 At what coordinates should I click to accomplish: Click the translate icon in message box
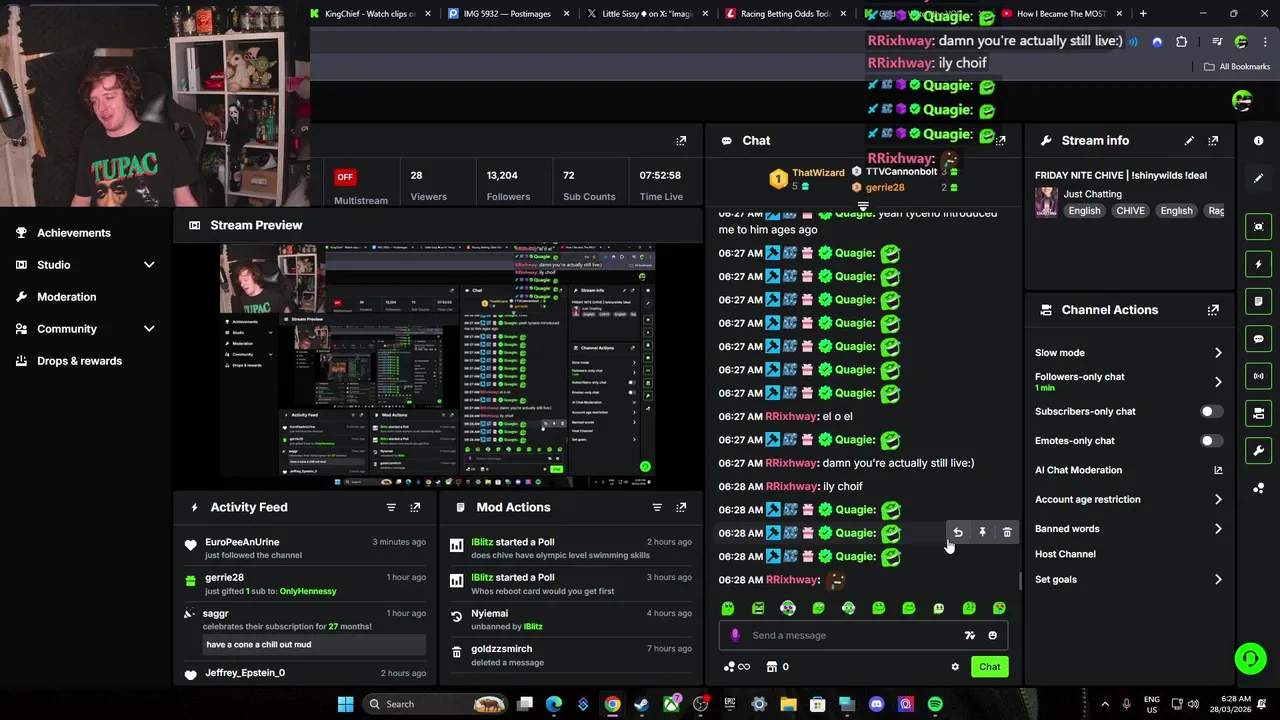click(x=969, y=635)
